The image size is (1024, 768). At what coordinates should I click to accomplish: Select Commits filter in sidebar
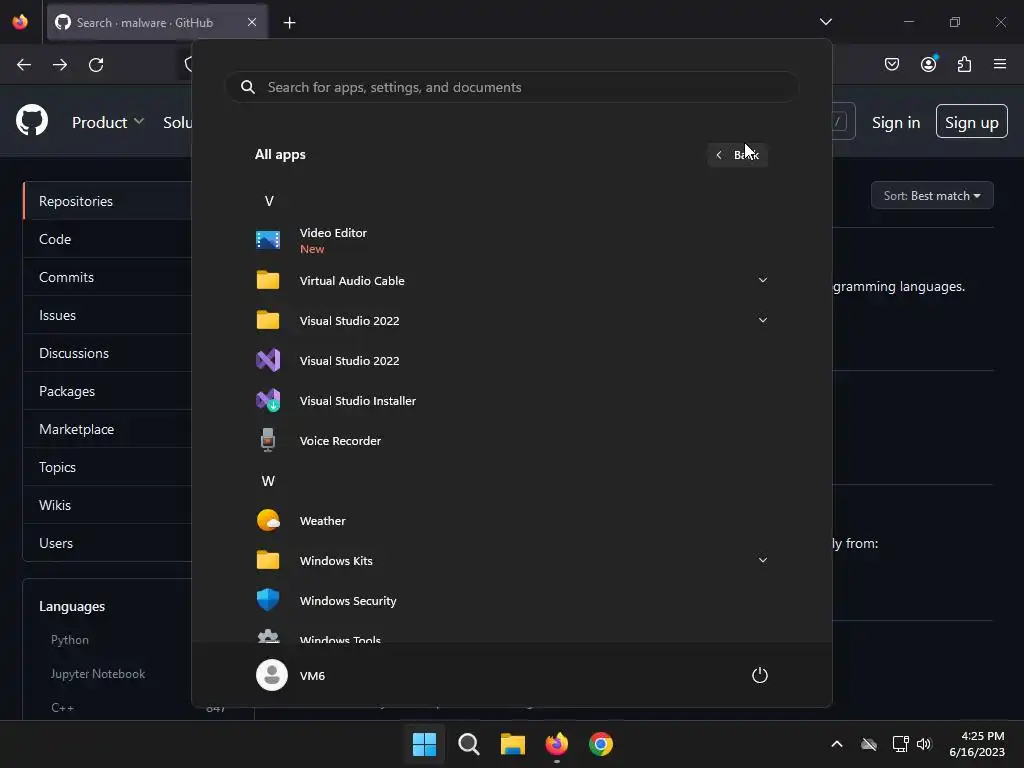pyautogui.click(x=107, y=277)
